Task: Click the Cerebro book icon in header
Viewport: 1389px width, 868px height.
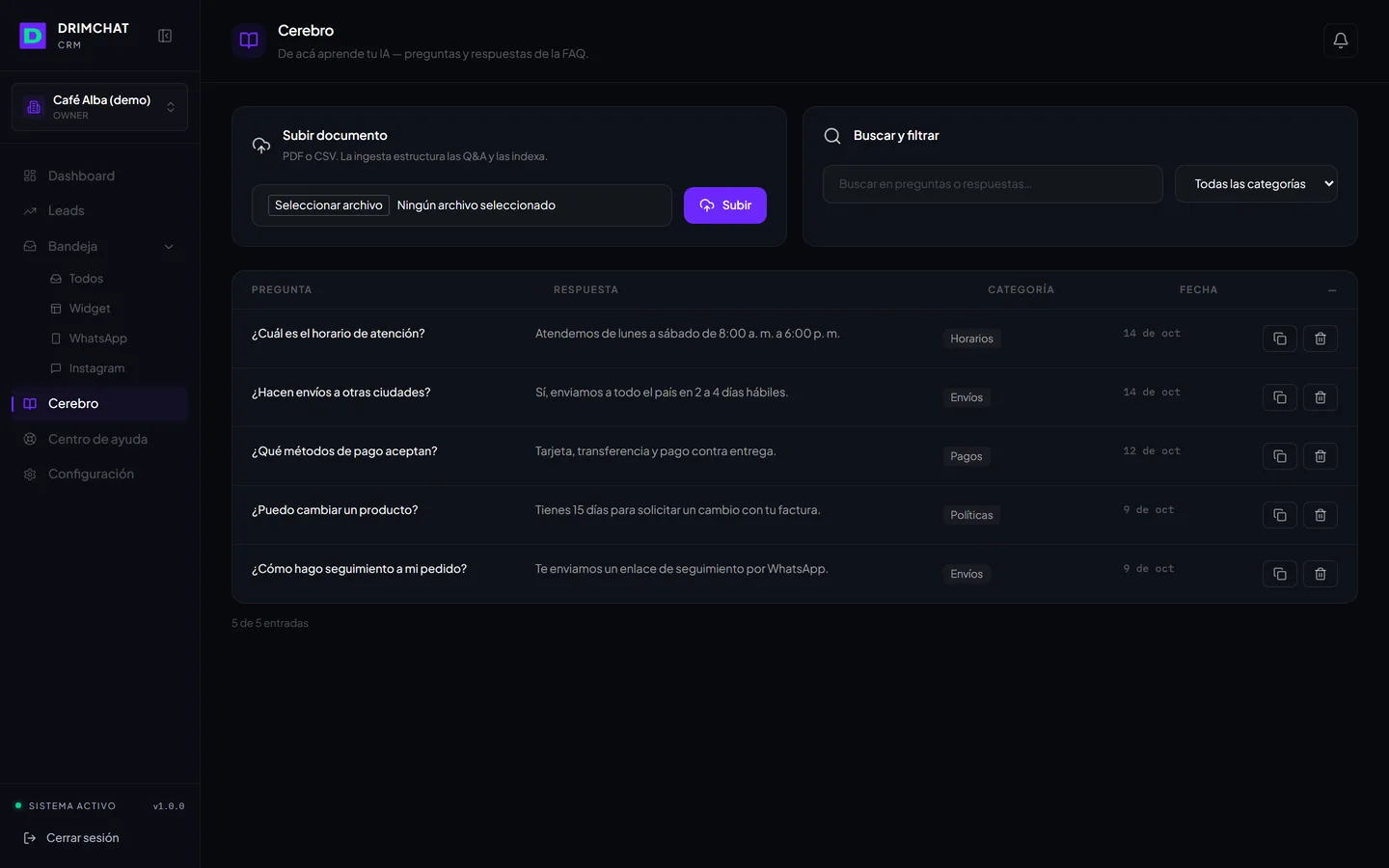Action: [249, 41]
